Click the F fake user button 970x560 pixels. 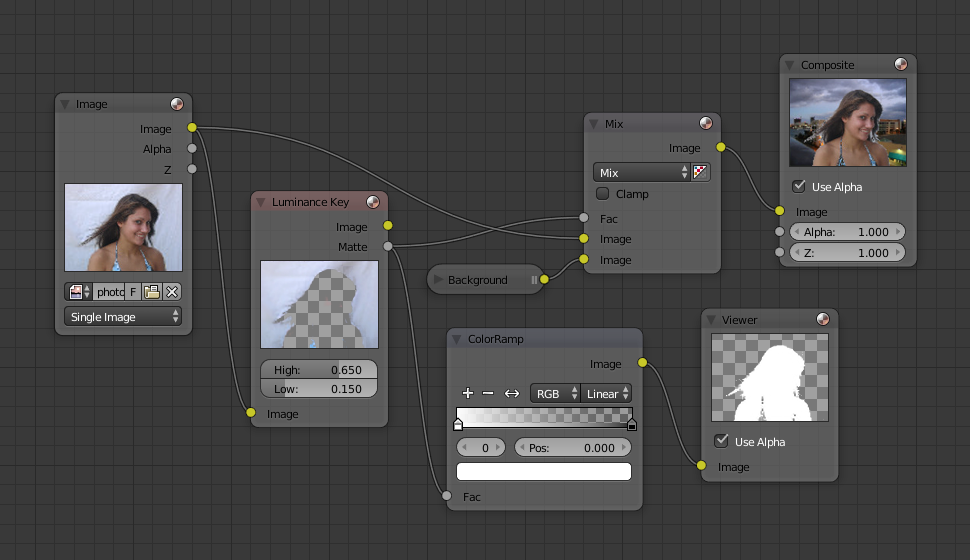[133, 292]
